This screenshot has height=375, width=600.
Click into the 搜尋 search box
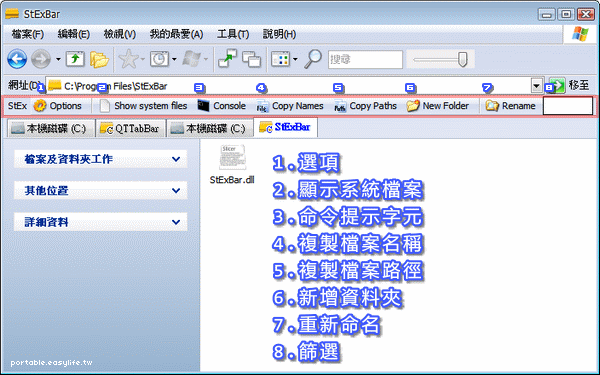(365, 60)
